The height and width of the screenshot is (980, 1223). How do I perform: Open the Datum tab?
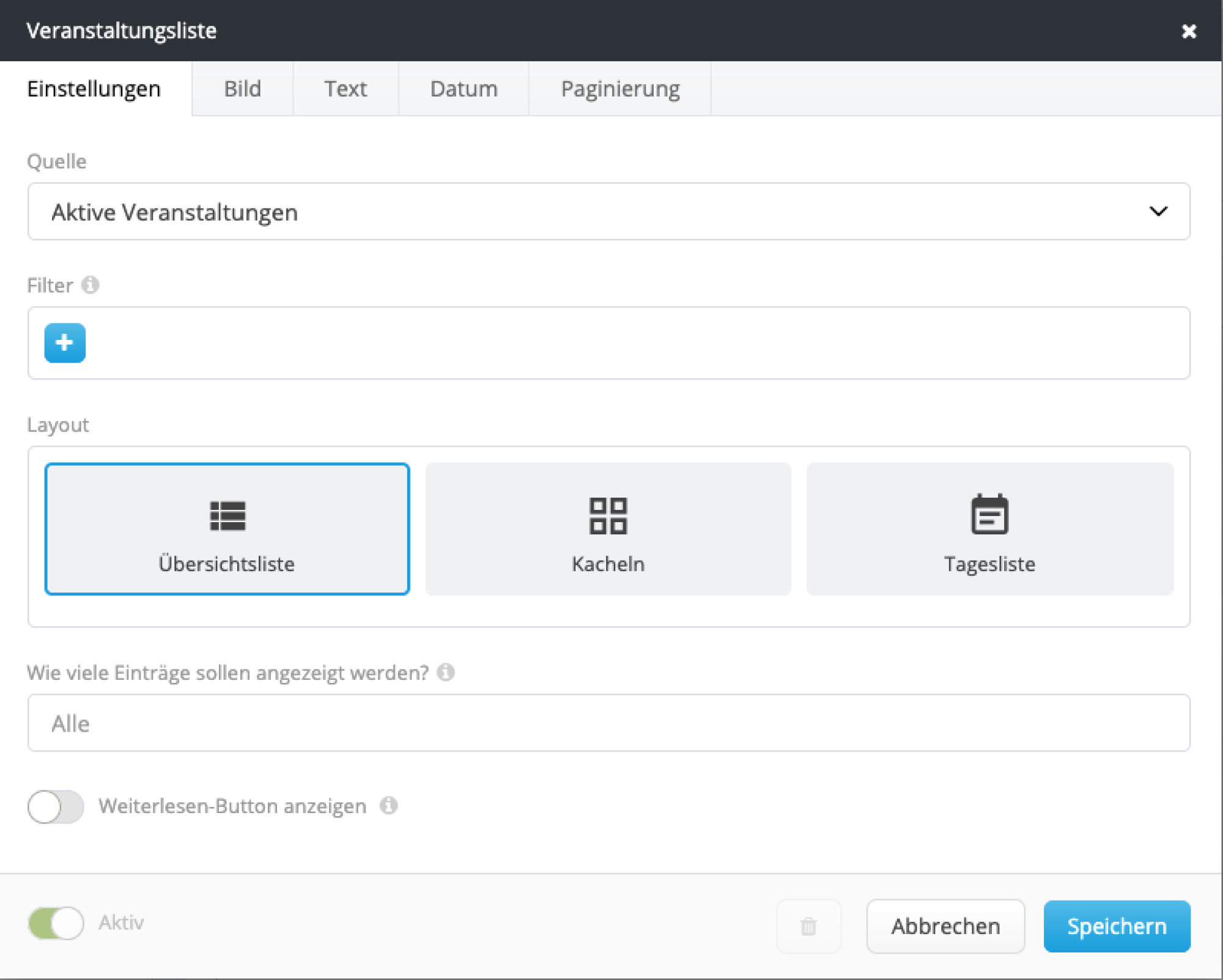pyautogui.click(x=464, y=89)
